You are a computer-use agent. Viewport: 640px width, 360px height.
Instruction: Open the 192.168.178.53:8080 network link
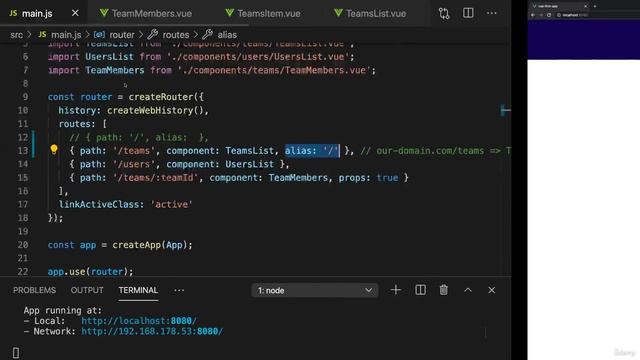tap(152, 331)
